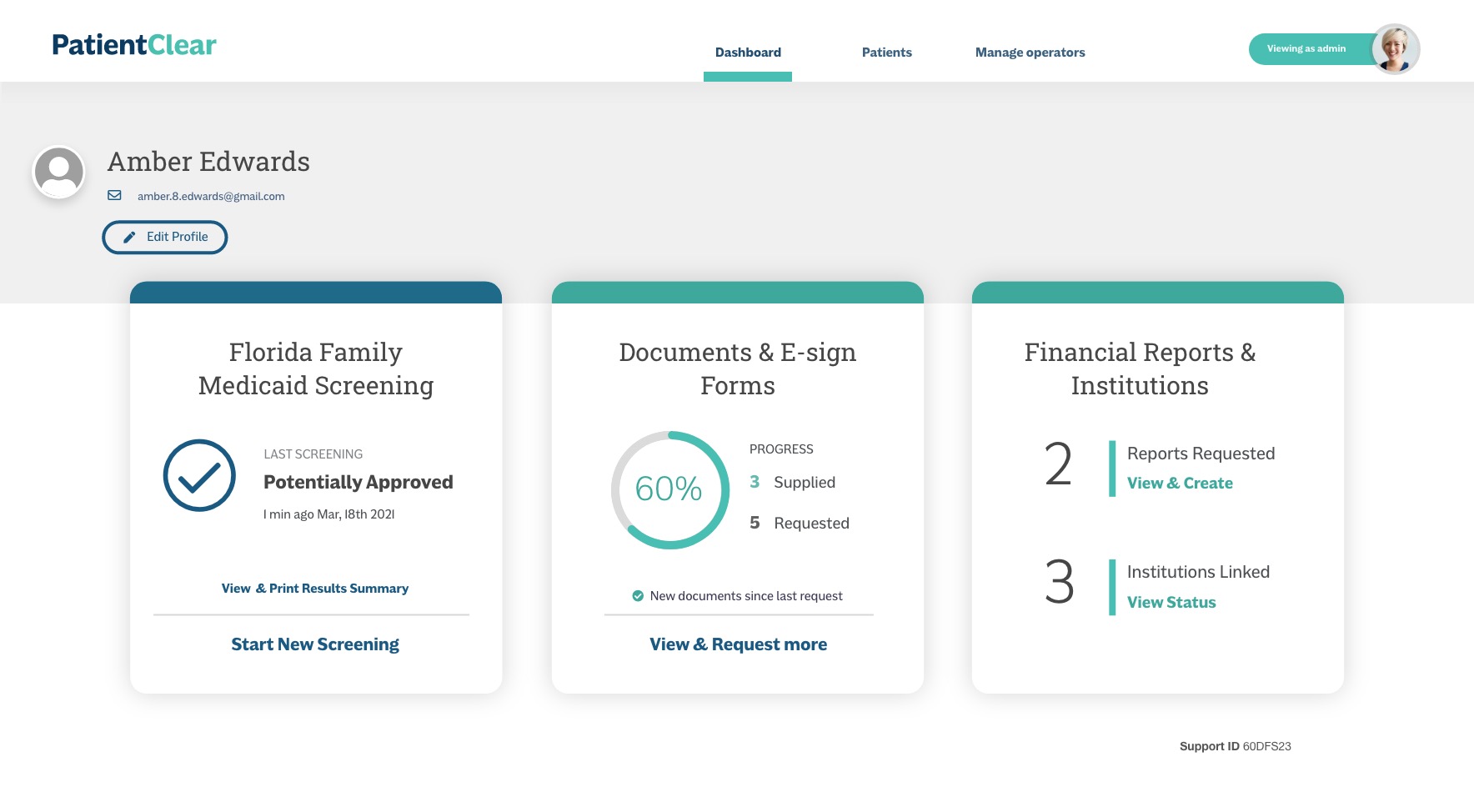The width and height of the screenshot is (1474, 812).
Task: Click Financial Reports & Institutions title
Action: pos(1140,369)
